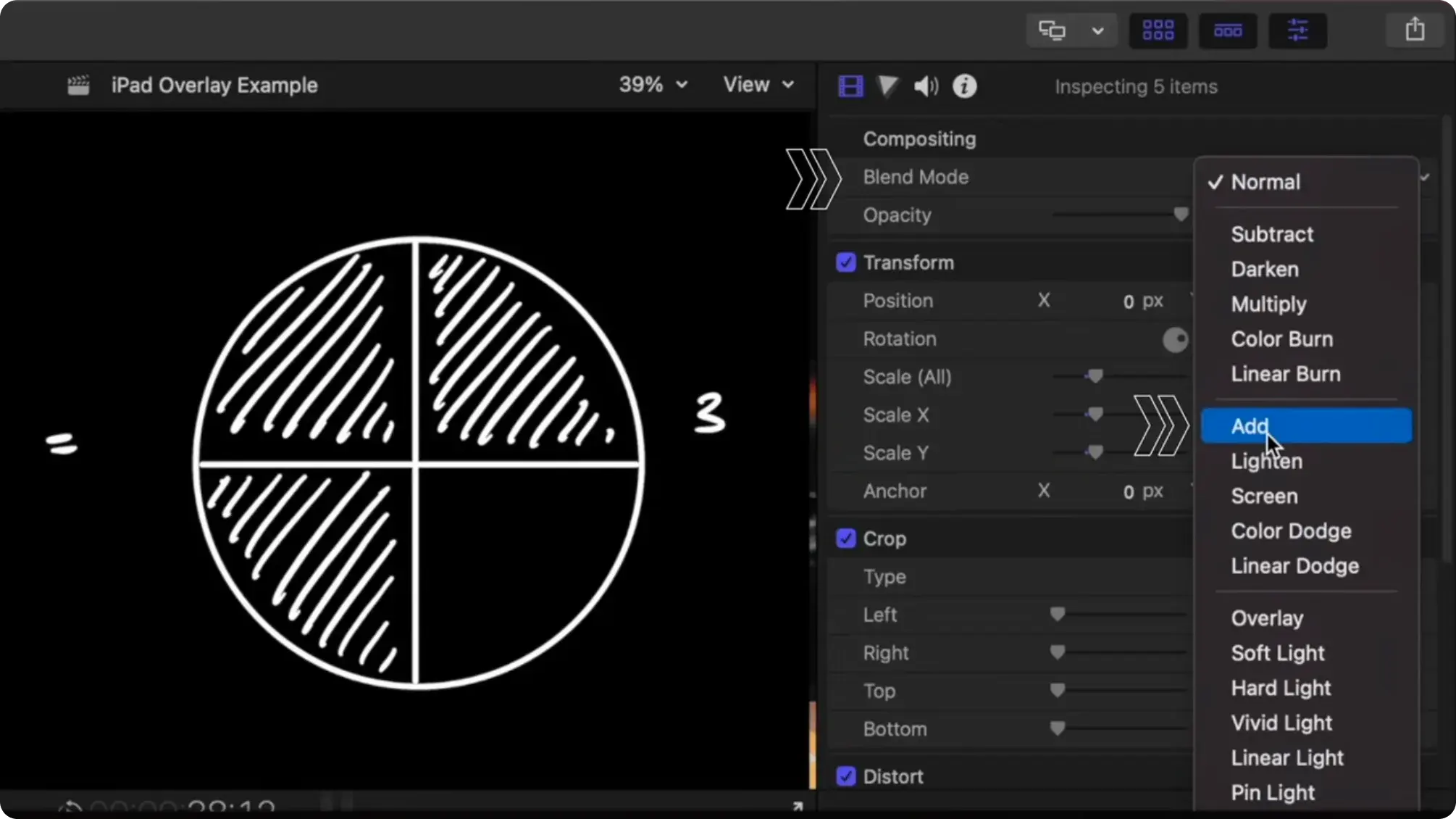
Task: Click the Share export icon
Action: pyautogui.click(x=1415, y=30)
